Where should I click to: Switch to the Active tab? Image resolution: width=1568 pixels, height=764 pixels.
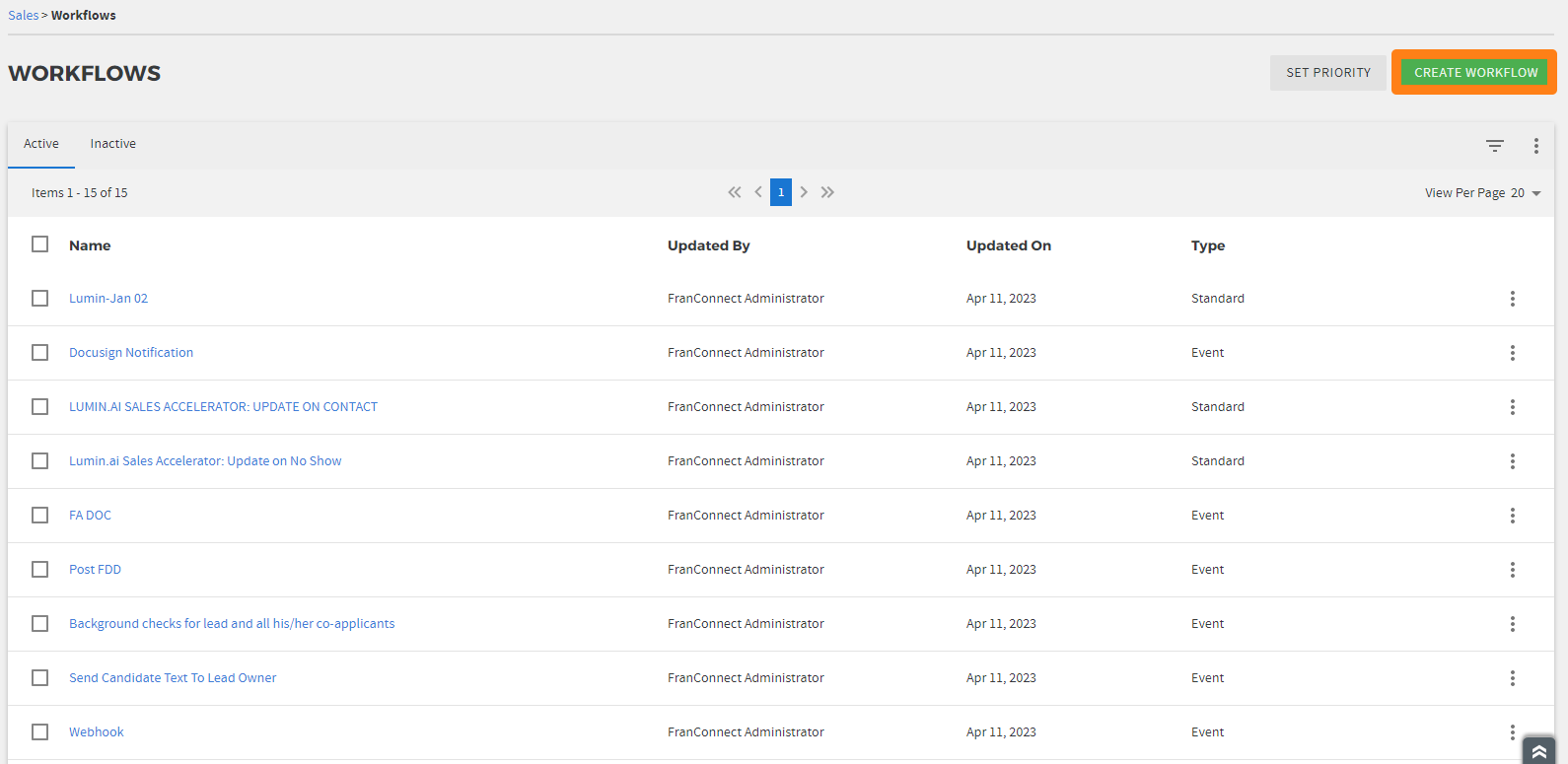41,144
